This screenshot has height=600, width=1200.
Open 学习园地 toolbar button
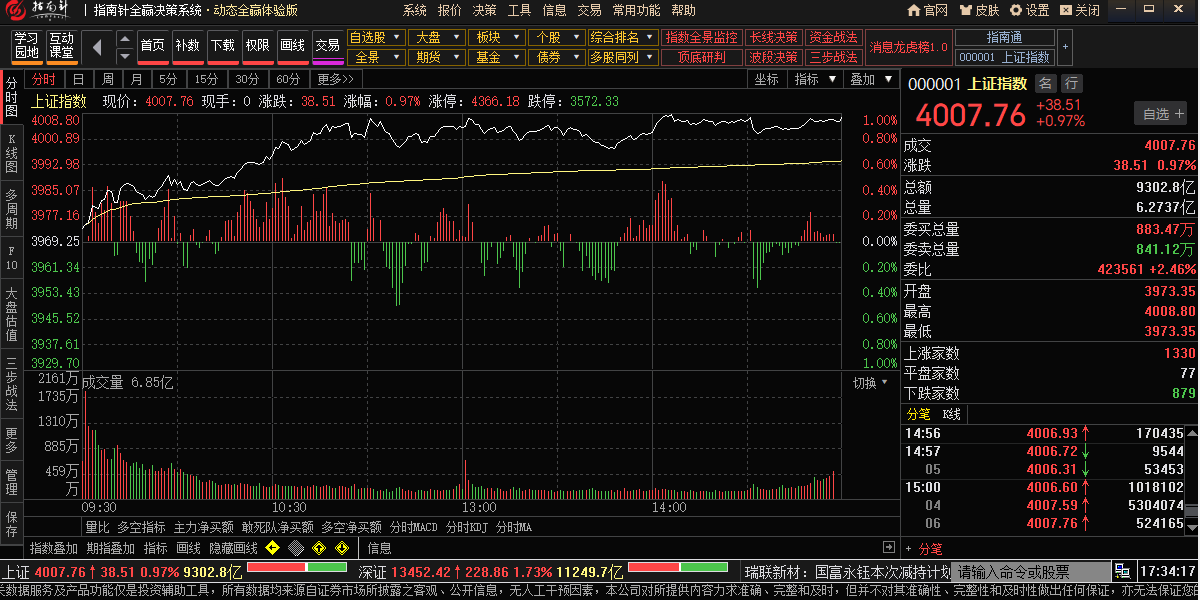click(x=26, y=46)
